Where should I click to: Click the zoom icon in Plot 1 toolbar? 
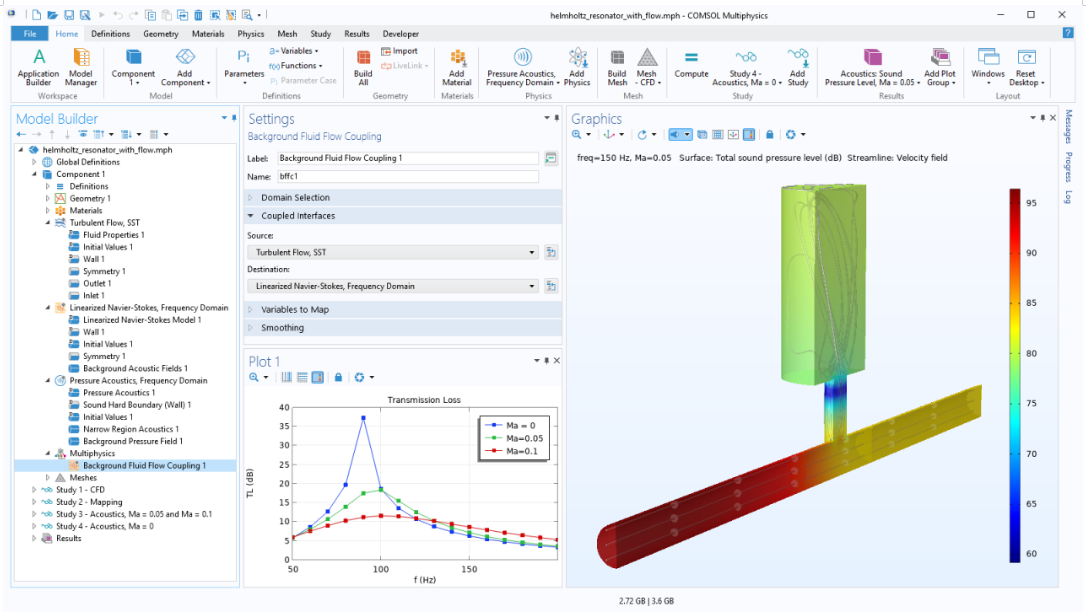click(x=254, y=377)
